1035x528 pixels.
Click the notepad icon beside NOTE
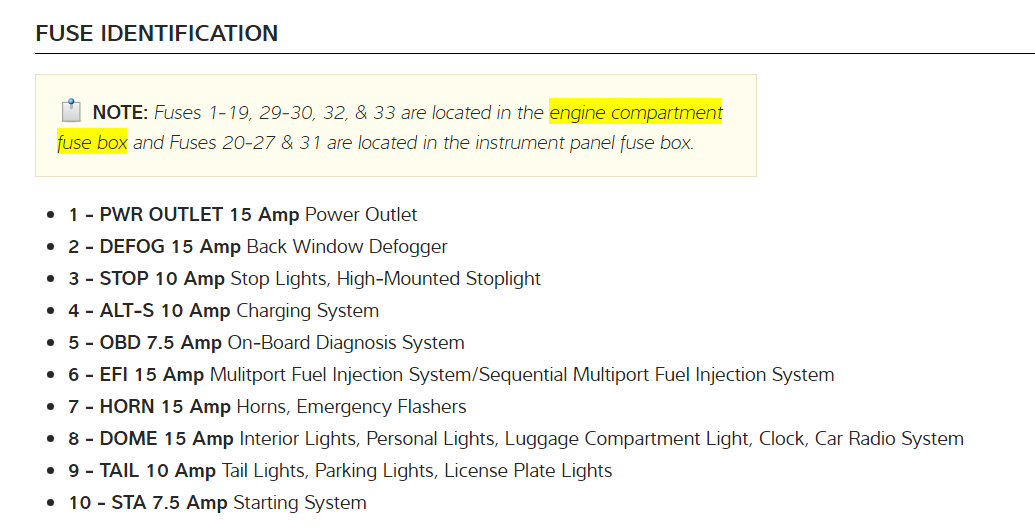70,111
